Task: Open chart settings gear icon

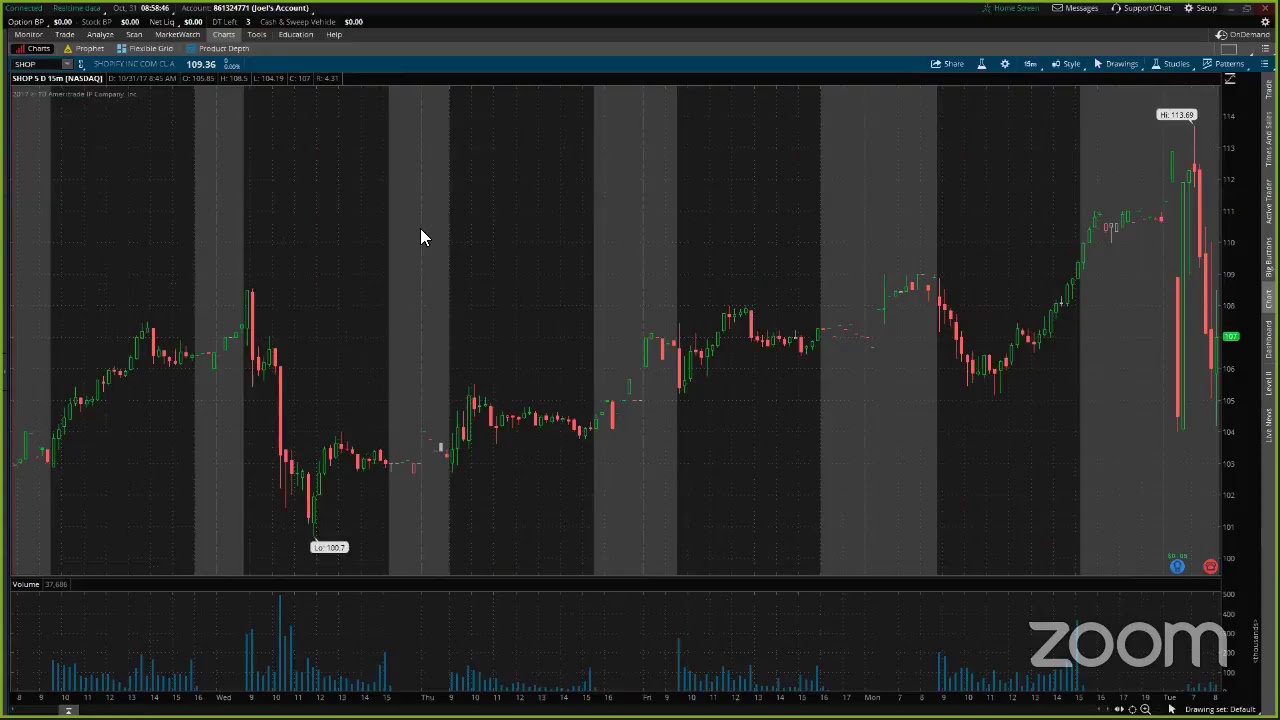Action: click(1005, 64)
